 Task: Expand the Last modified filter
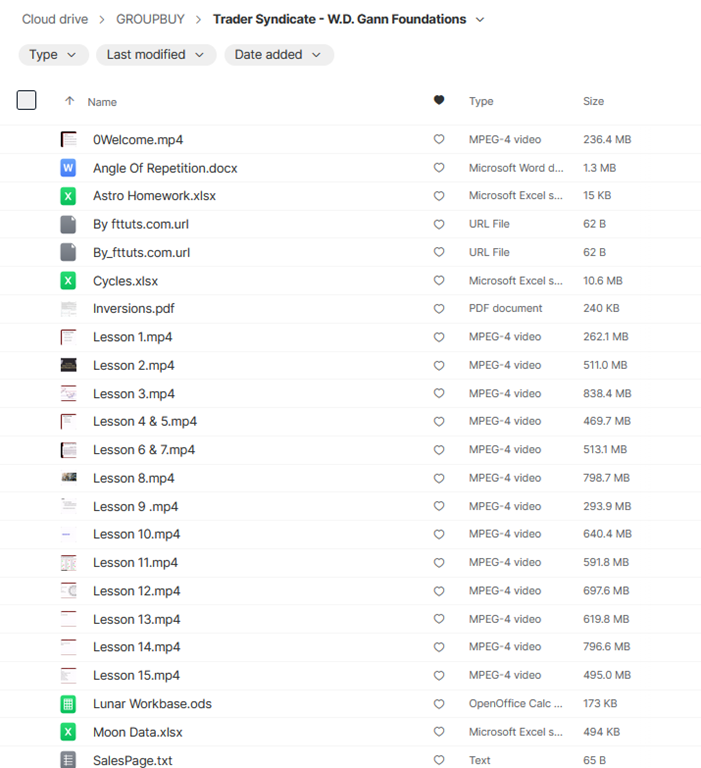pyautogui.click(x=155, y=55)
